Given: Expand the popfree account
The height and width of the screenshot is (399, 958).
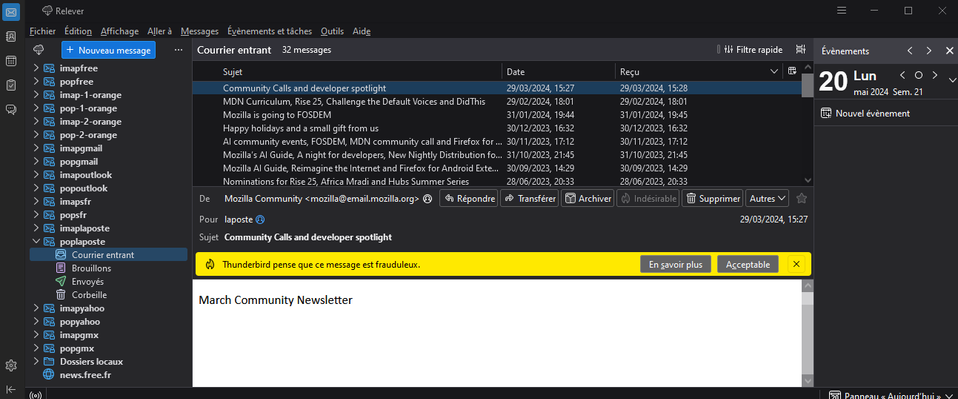Looking at the screenshot, I should (36, 81).
